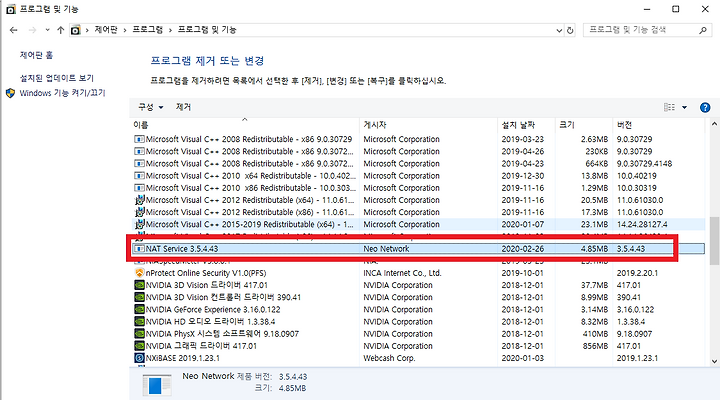Click icon of Visual C++ 2008 230KB row
This screenshot has width=720, height=400.
[x=139, y=151]
